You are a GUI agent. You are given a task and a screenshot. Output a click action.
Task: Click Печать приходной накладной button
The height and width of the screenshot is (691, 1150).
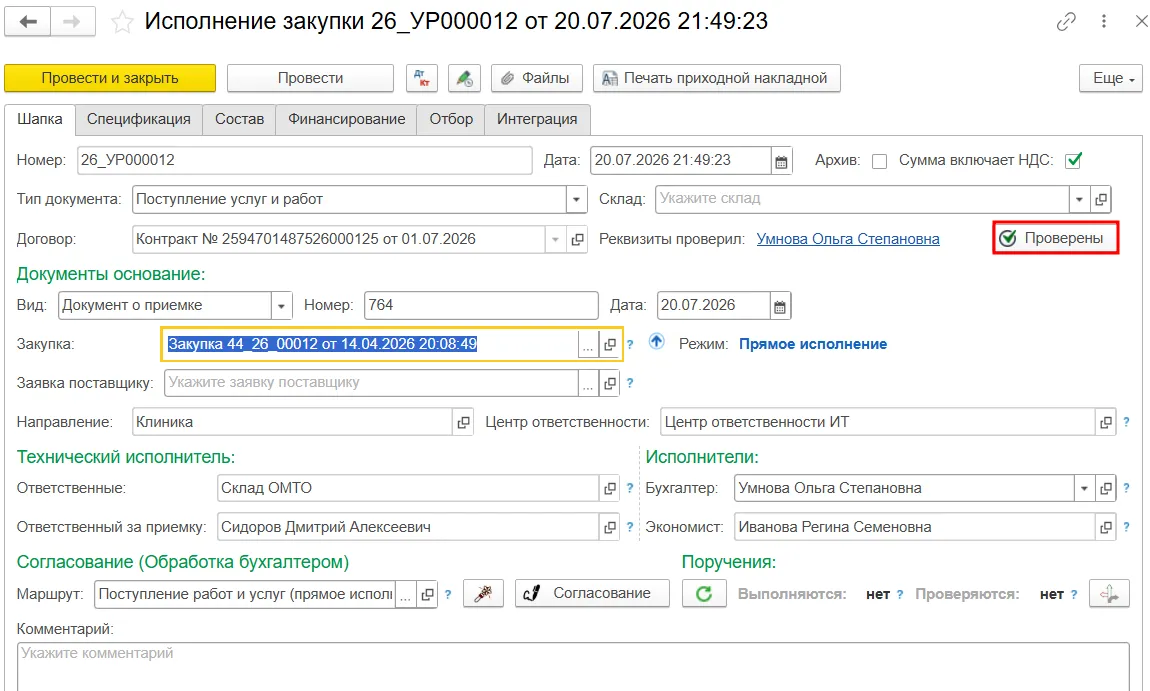[717, 78]
